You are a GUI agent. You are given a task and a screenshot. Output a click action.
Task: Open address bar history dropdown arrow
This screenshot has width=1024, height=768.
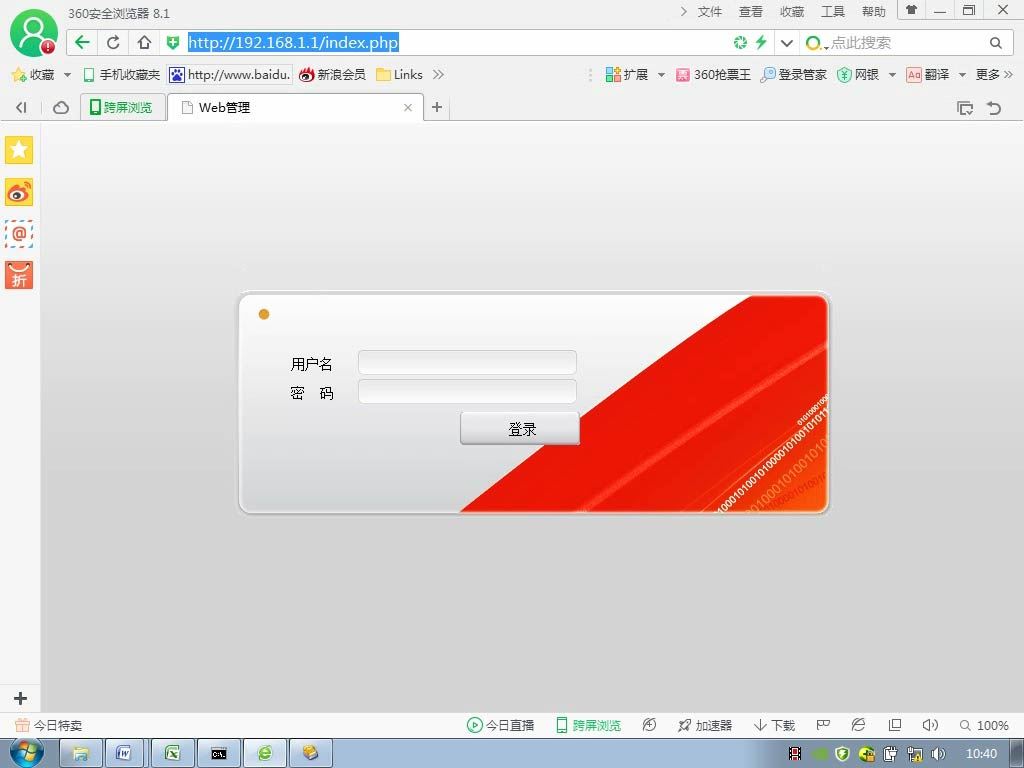pyautogui.click(x=787, y=43)
